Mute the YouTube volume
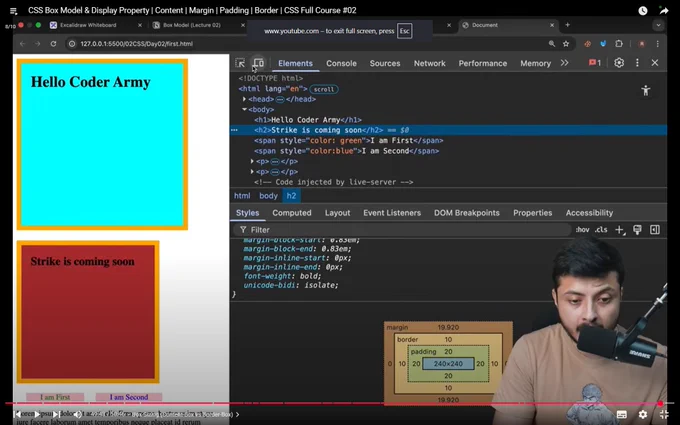Image resolution: width=680 pixels, height=425 pixels. click(x=77, y=414)
